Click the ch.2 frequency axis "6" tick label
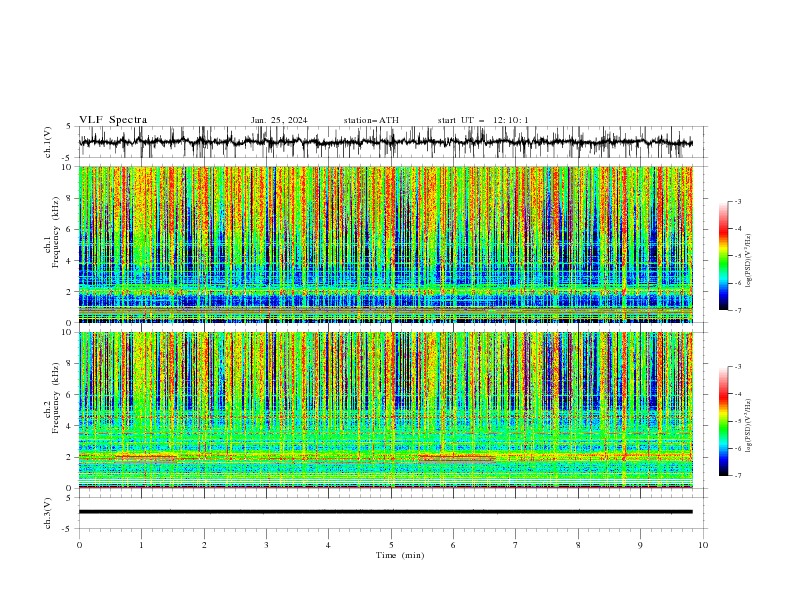This screenshot has height=612, width=792. pyautogui.click(x=71, y=395)
